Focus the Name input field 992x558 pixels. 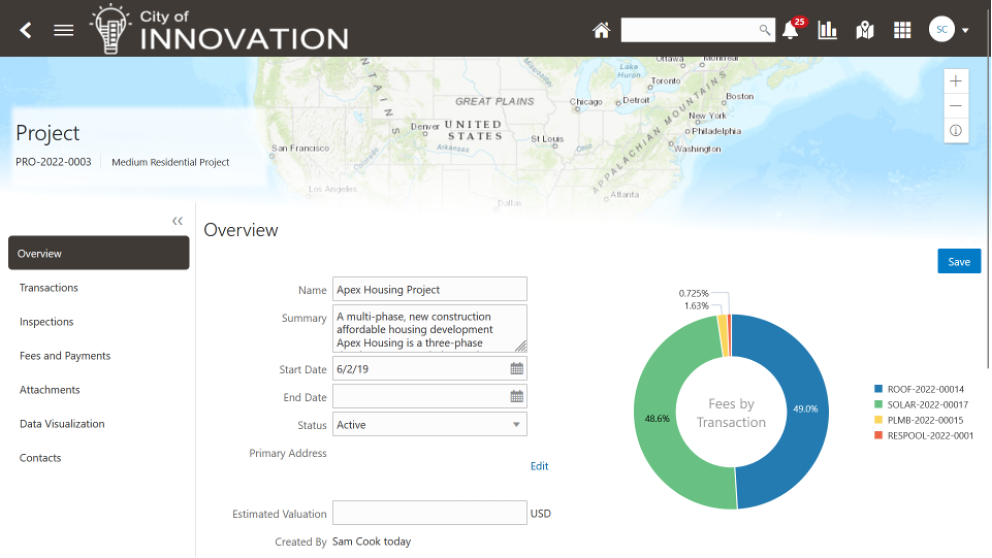click(430, 289)
